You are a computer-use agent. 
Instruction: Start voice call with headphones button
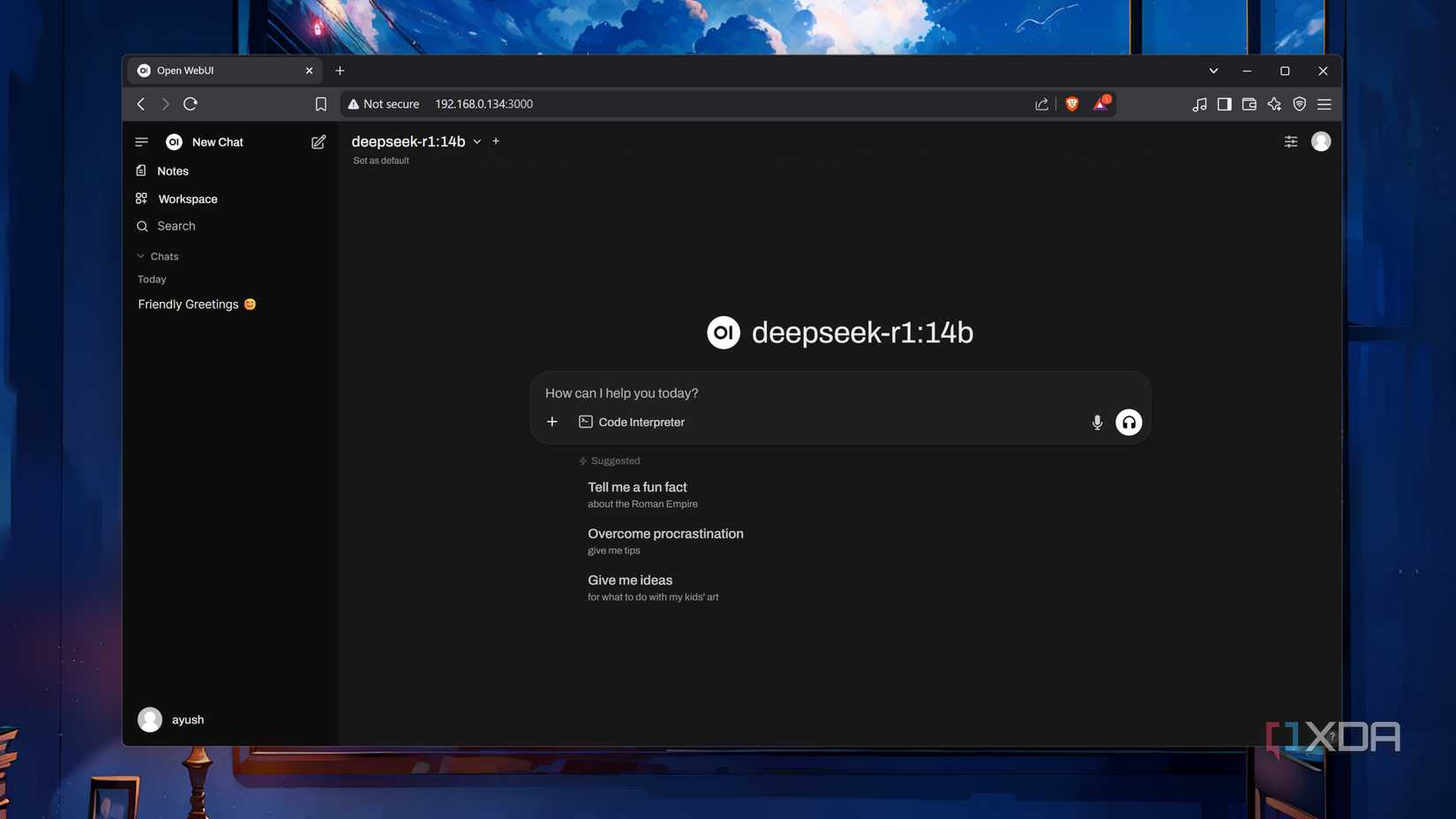(1128, 423)
